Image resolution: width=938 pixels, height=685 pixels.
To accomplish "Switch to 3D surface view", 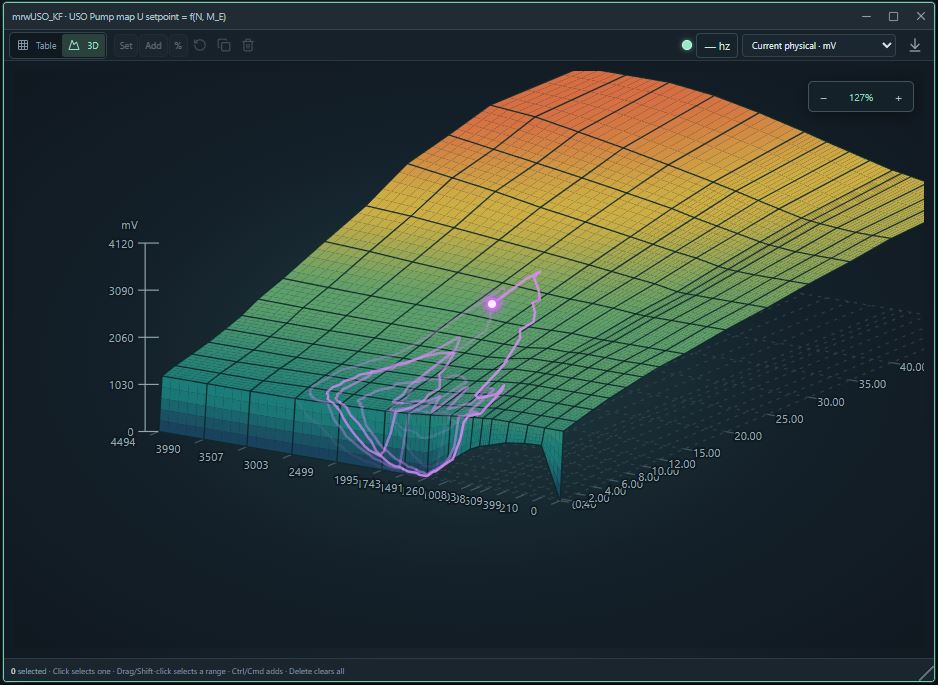I will (84, 45).
